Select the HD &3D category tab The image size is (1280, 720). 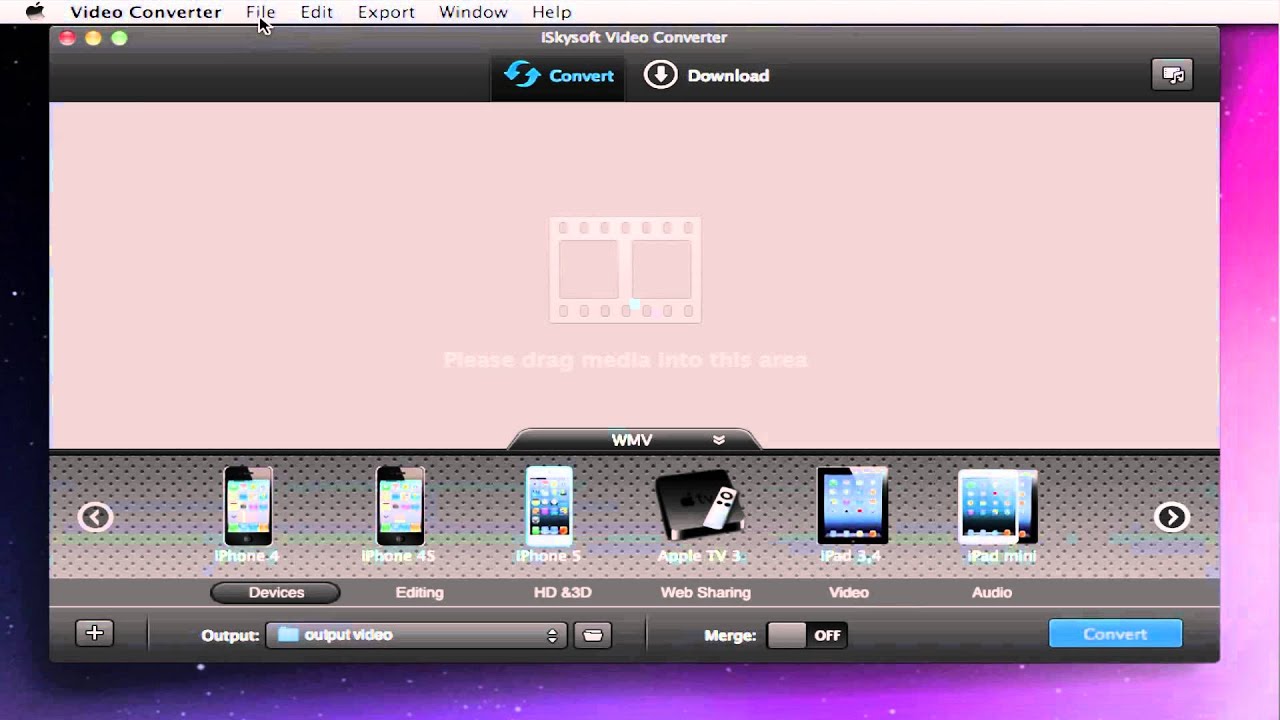point(563,592)
